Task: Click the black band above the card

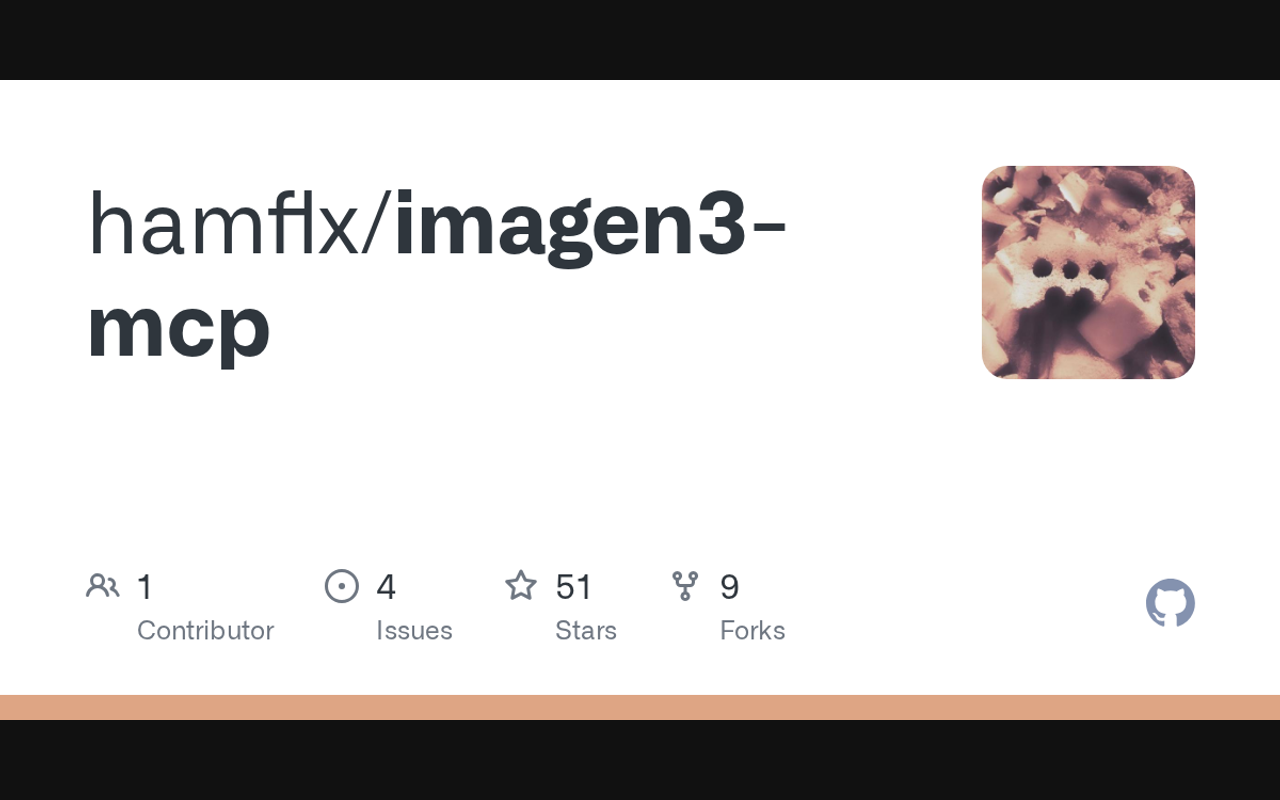Action: coord(640,40)
